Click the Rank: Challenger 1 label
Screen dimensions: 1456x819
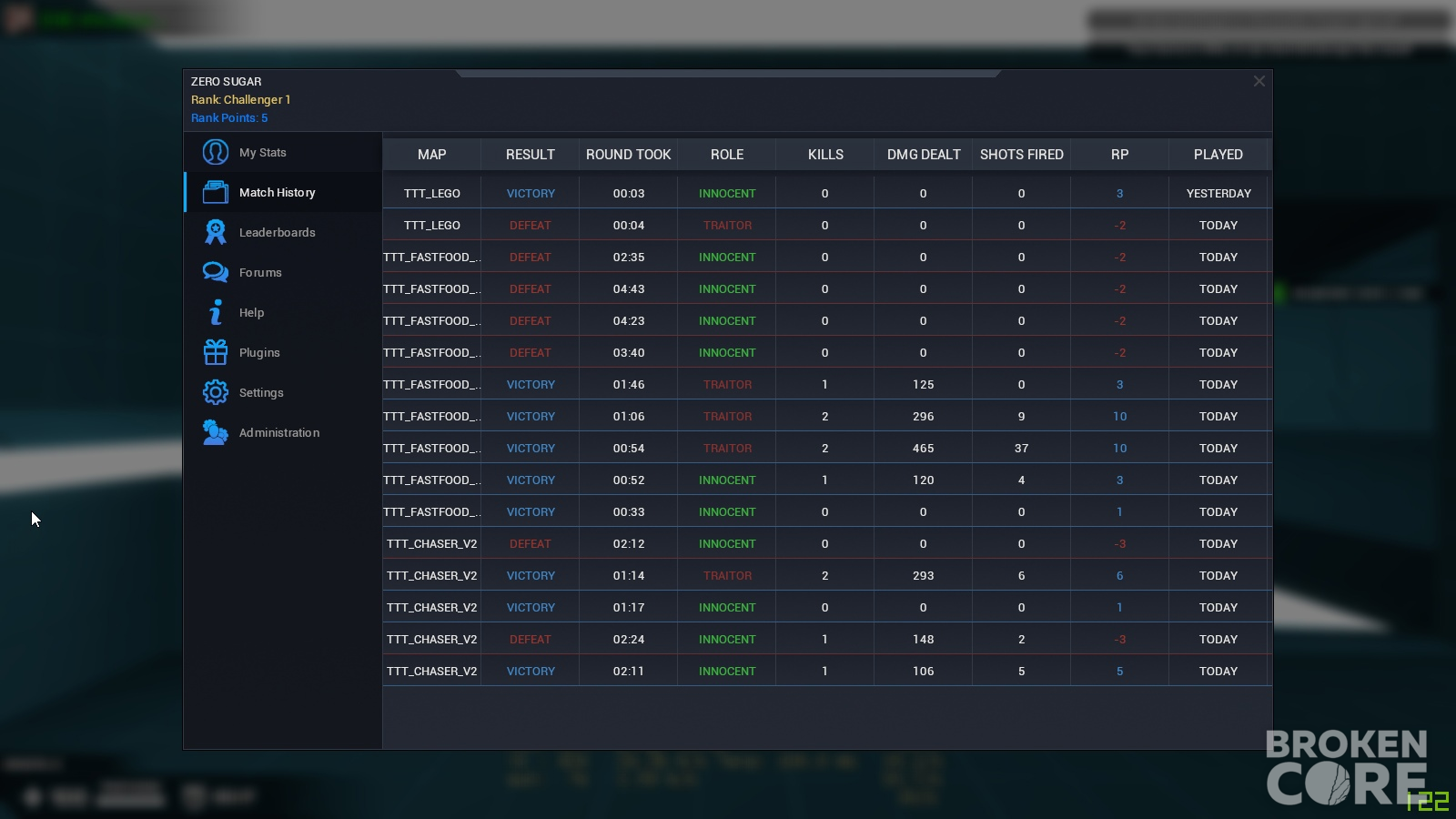pyautogui.click(x=241, y=100)
